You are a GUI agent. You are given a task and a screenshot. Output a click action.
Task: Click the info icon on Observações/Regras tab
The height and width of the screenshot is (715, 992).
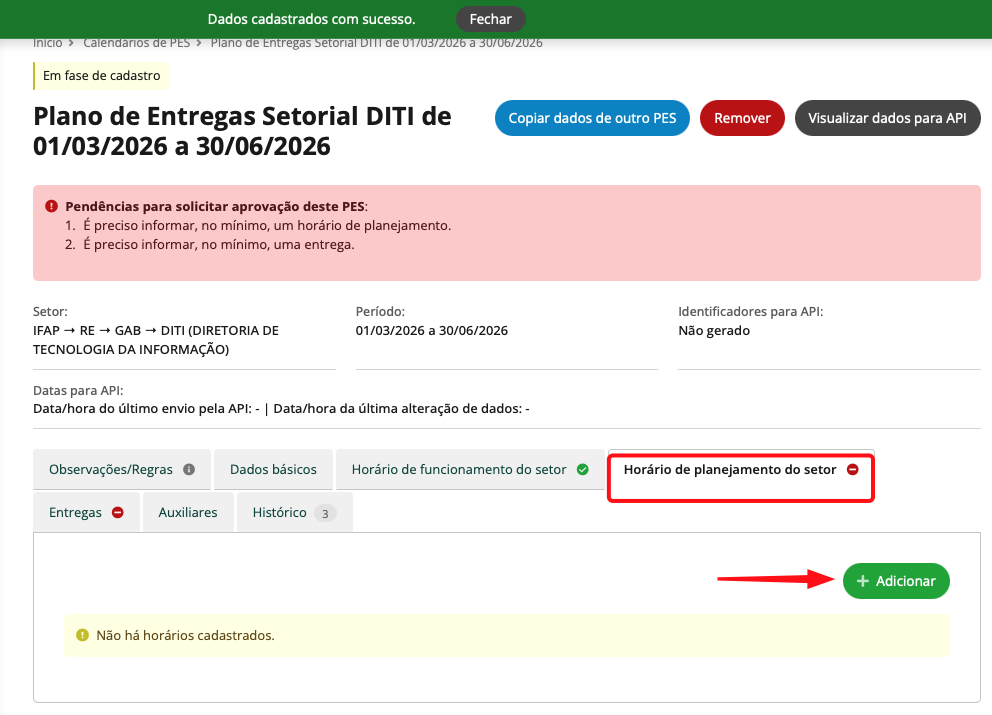pyautogui.click(x=189, y=470)
